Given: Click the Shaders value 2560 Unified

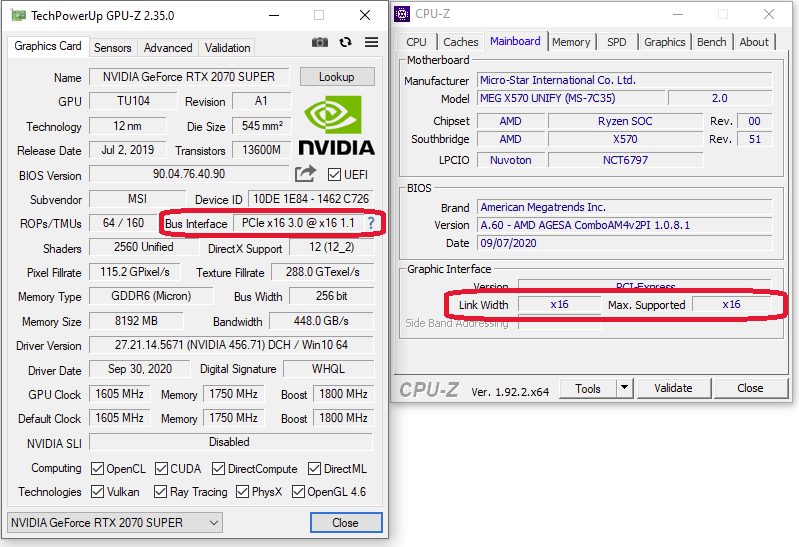Looking at the screenshot, I should coord(144,247).
